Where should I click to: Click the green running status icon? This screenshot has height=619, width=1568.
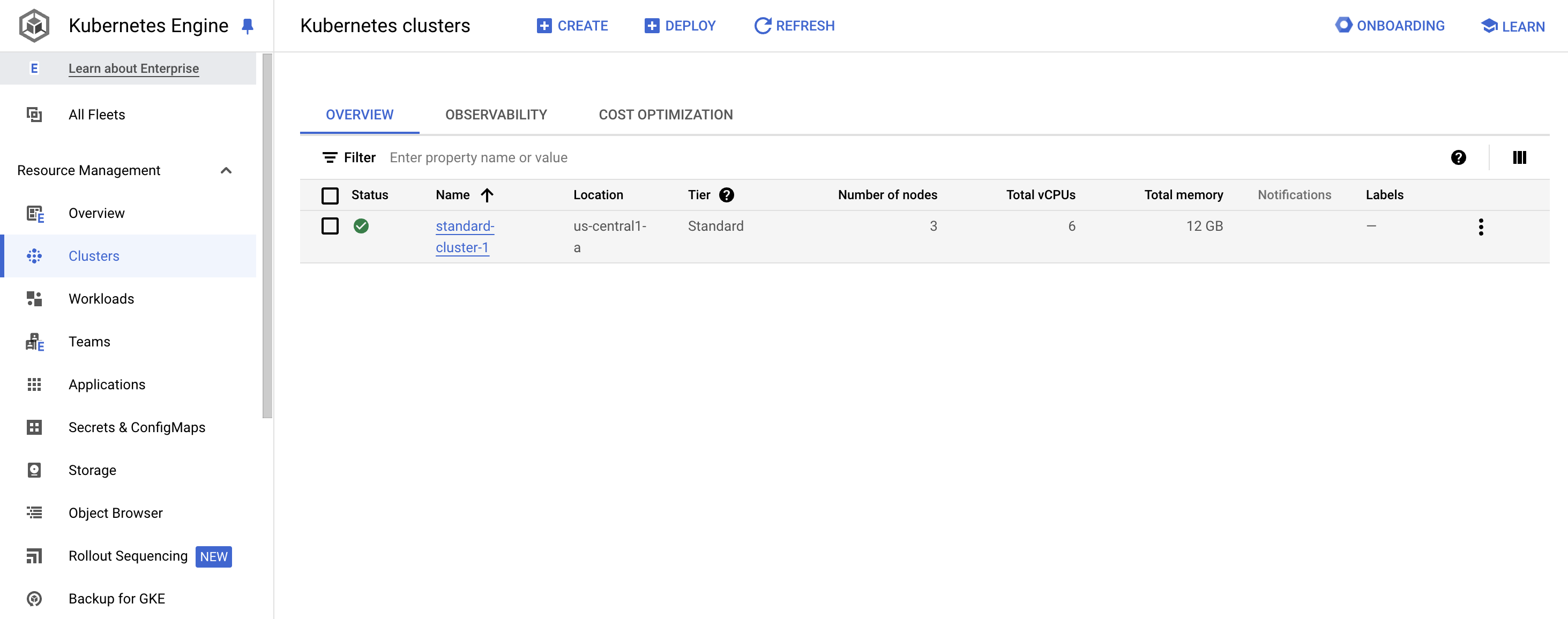tap(361, 226)
